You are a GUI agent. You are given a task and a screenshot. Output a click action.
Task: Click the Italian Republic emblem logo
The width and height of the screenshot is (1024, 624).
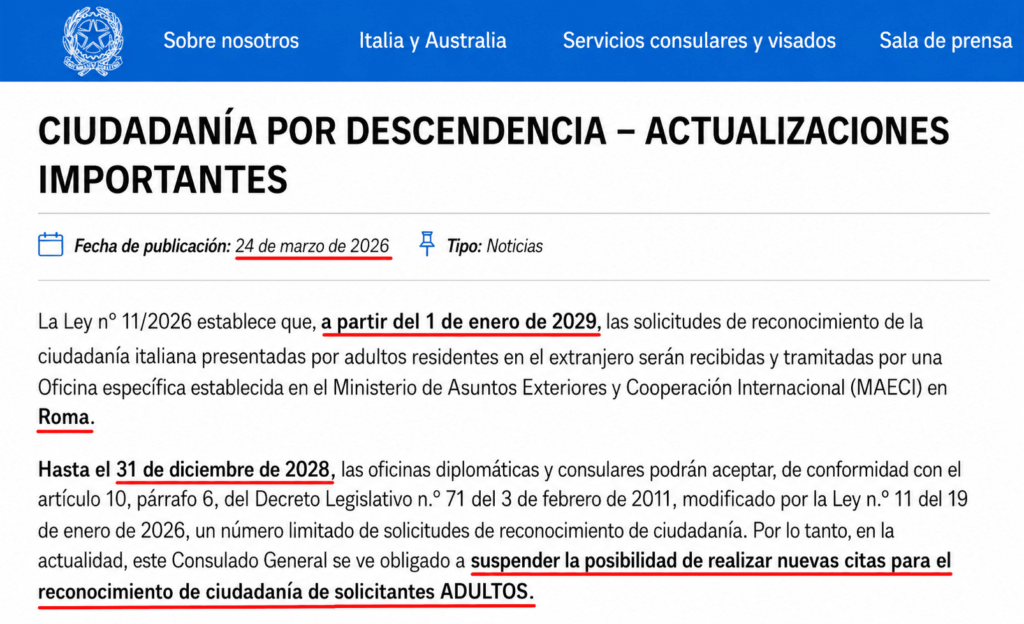click(93, 40)
